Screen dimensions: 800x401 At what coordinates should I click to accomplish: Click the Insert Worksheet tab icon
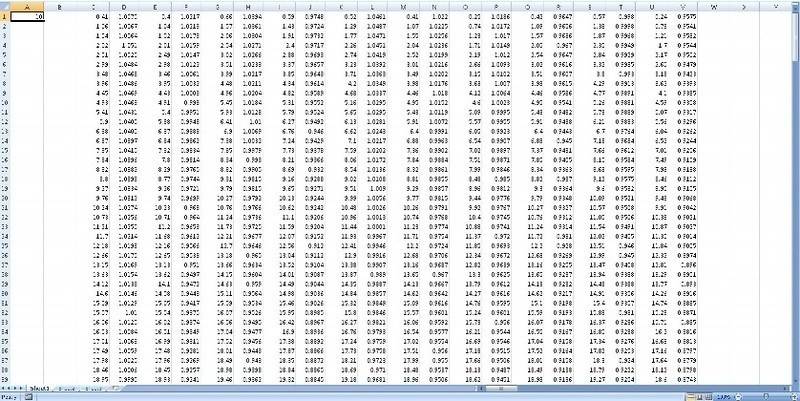116,388
